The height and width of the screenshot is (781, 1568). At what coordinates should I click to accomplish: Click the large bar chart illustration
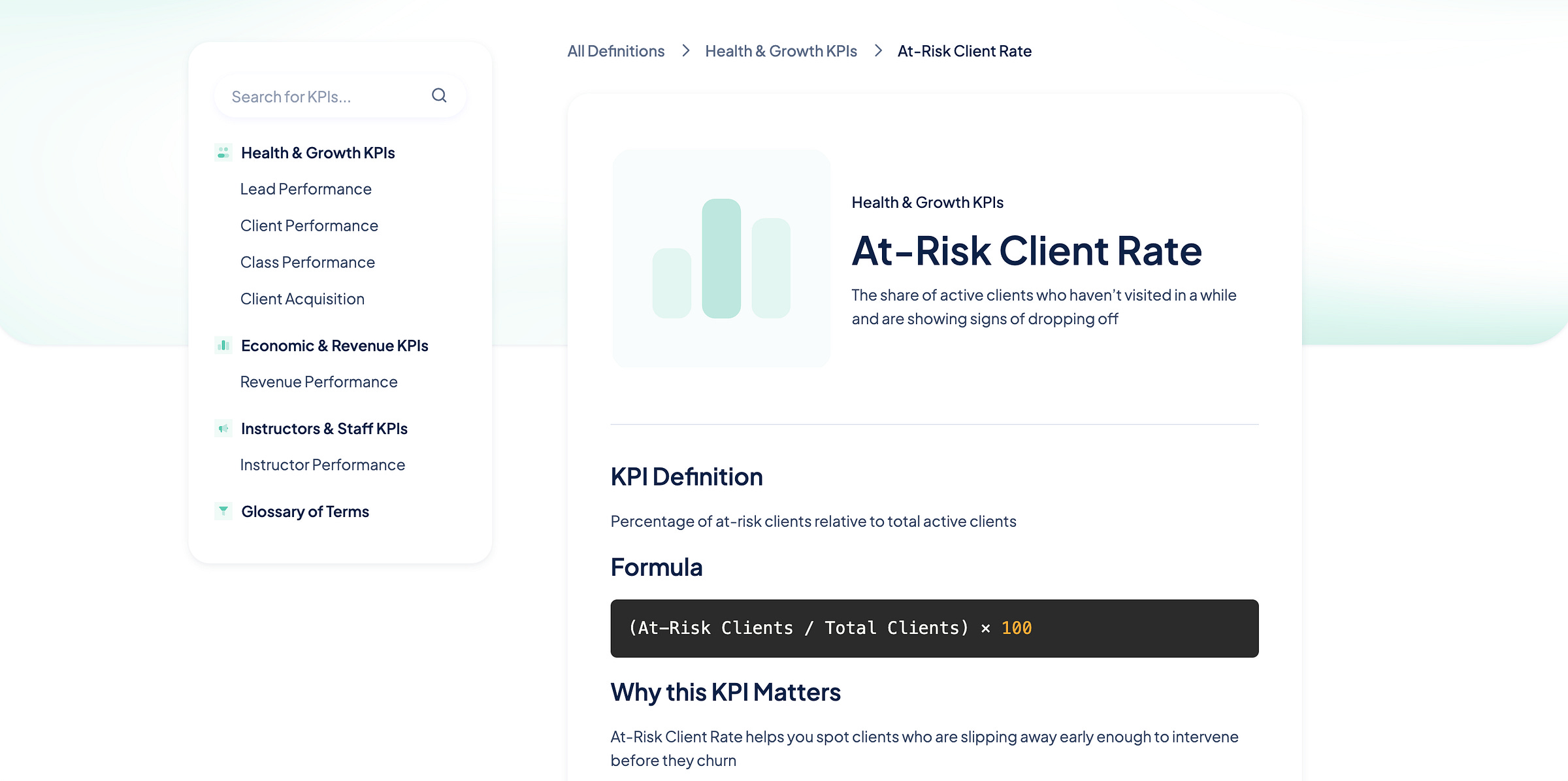721,259
